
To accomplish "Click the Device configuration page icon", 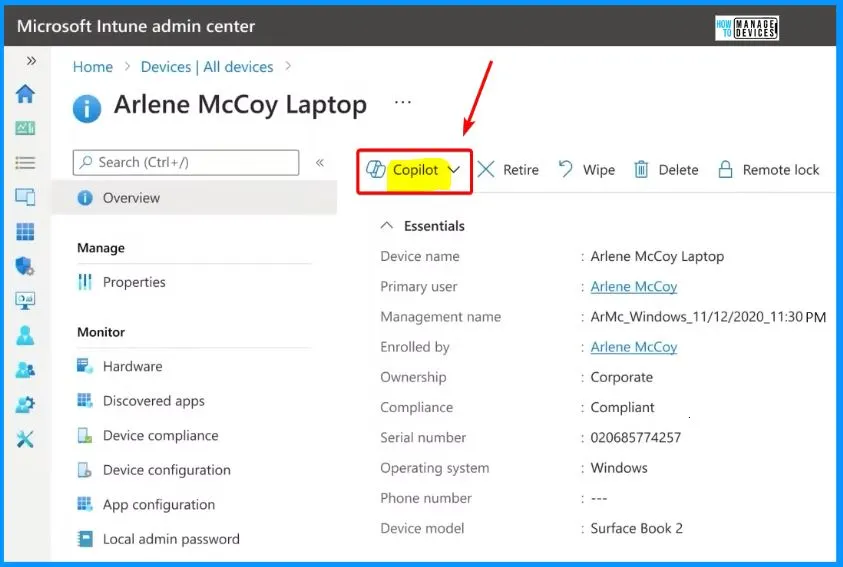I will tap(85, 470).
